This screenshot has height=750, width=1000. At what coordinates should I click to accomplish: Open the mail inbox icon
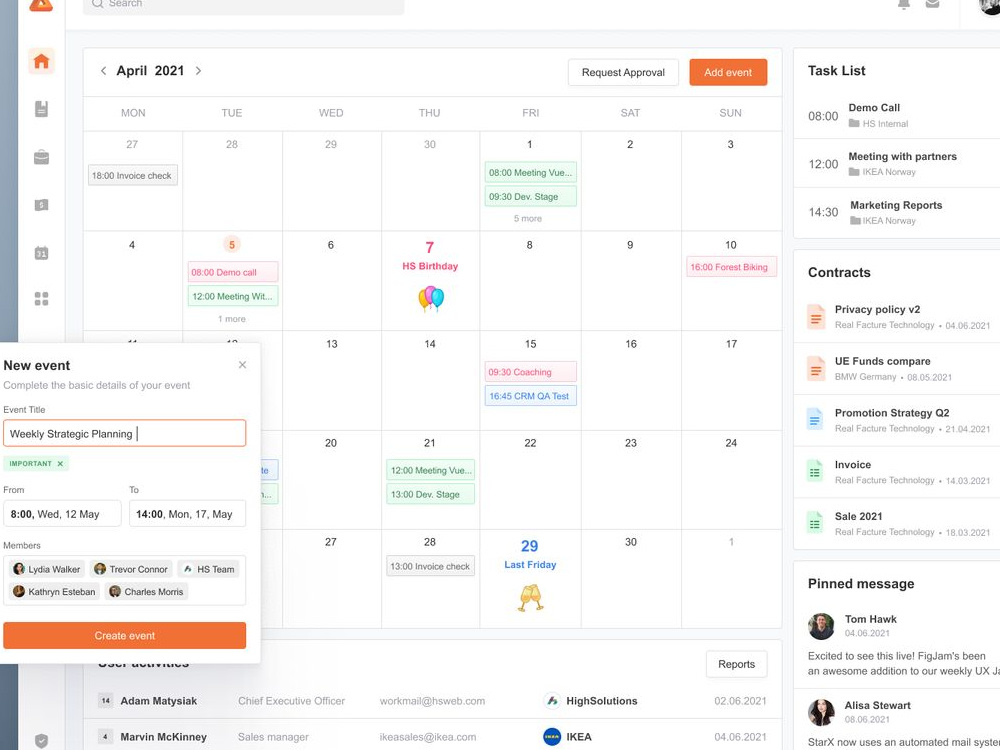coord(932,4)
